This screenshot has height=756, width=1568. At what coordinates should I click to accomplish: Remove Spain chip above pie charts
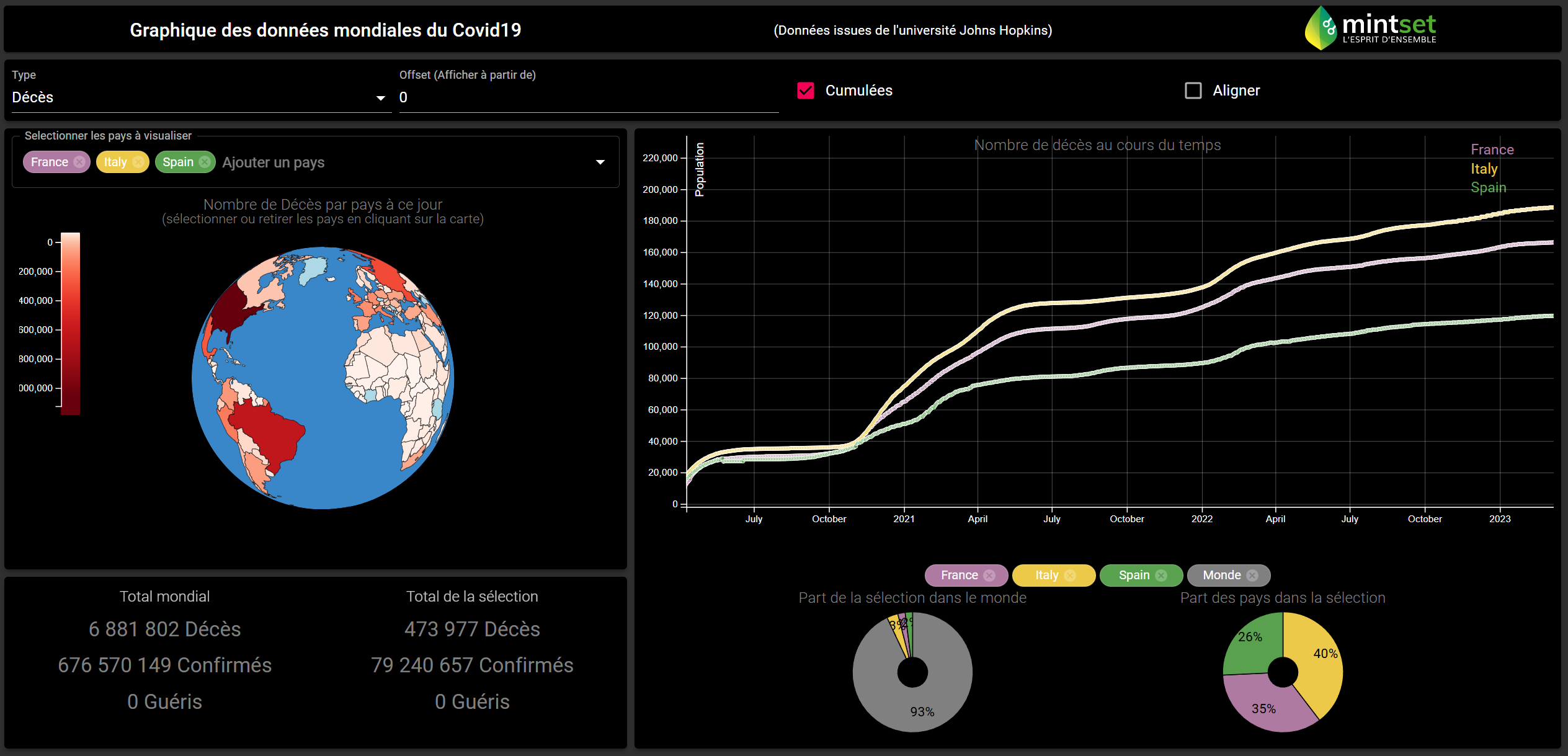tap(1161, 576)
